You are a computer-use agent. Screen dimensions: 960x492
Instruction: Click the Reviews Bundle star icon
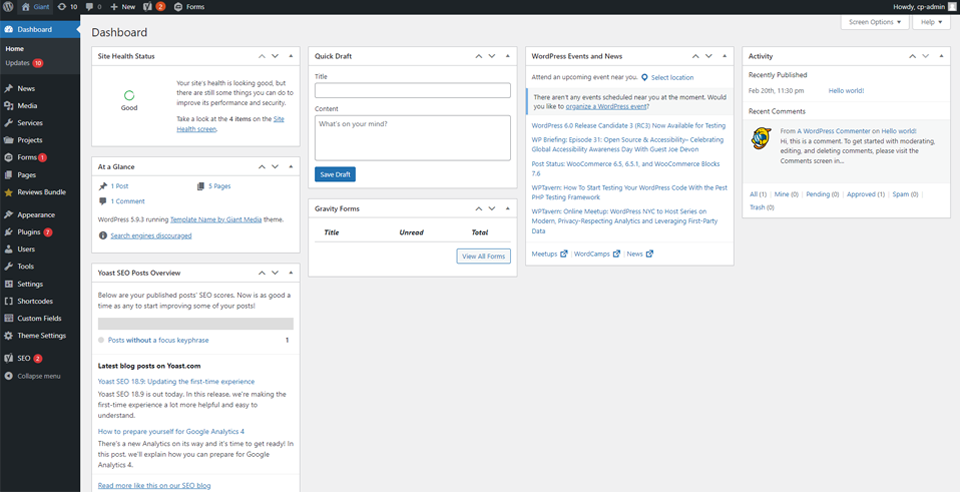(9, 192)
